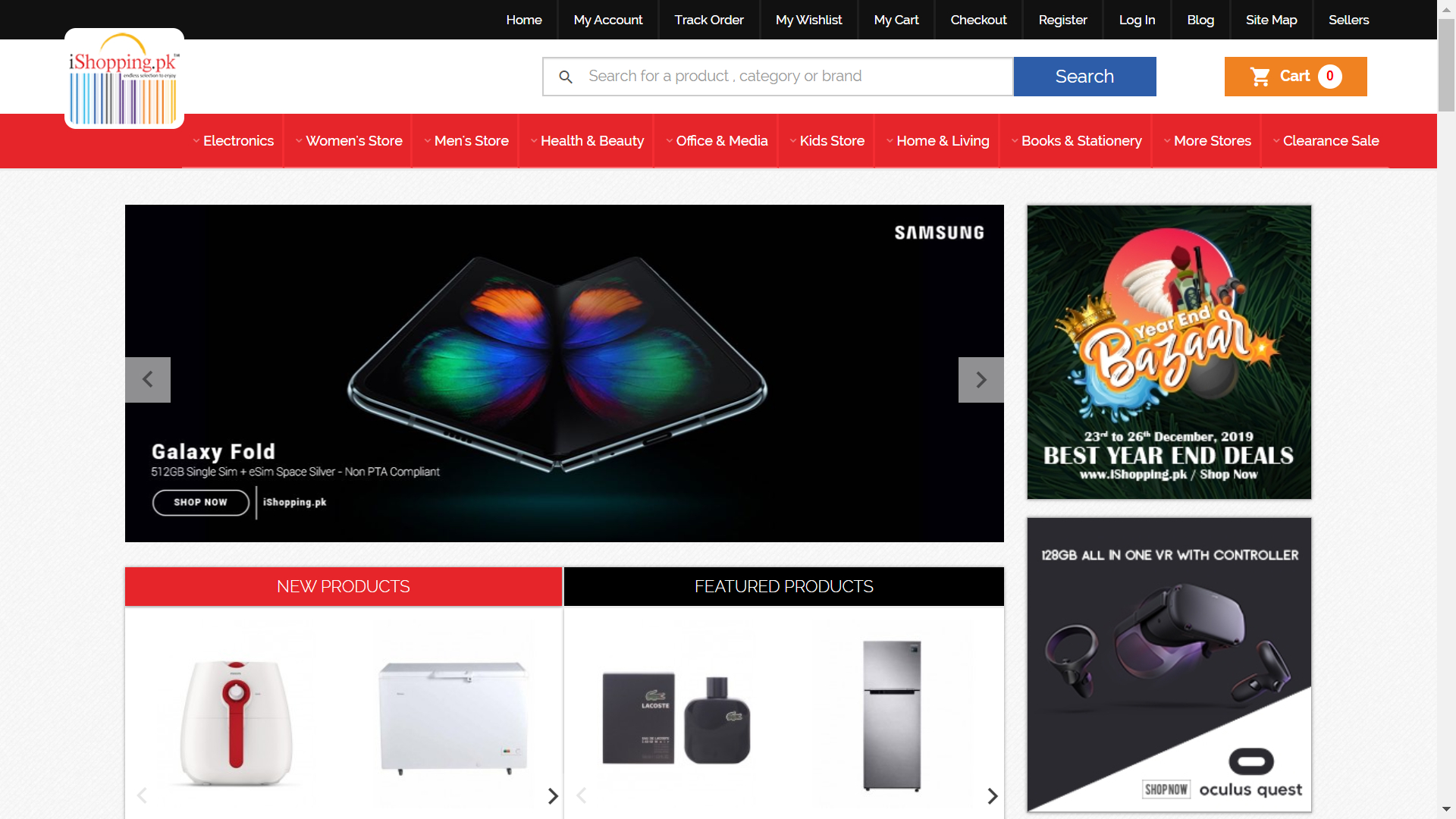Open the Log In link

click(x=1137, y=20)
